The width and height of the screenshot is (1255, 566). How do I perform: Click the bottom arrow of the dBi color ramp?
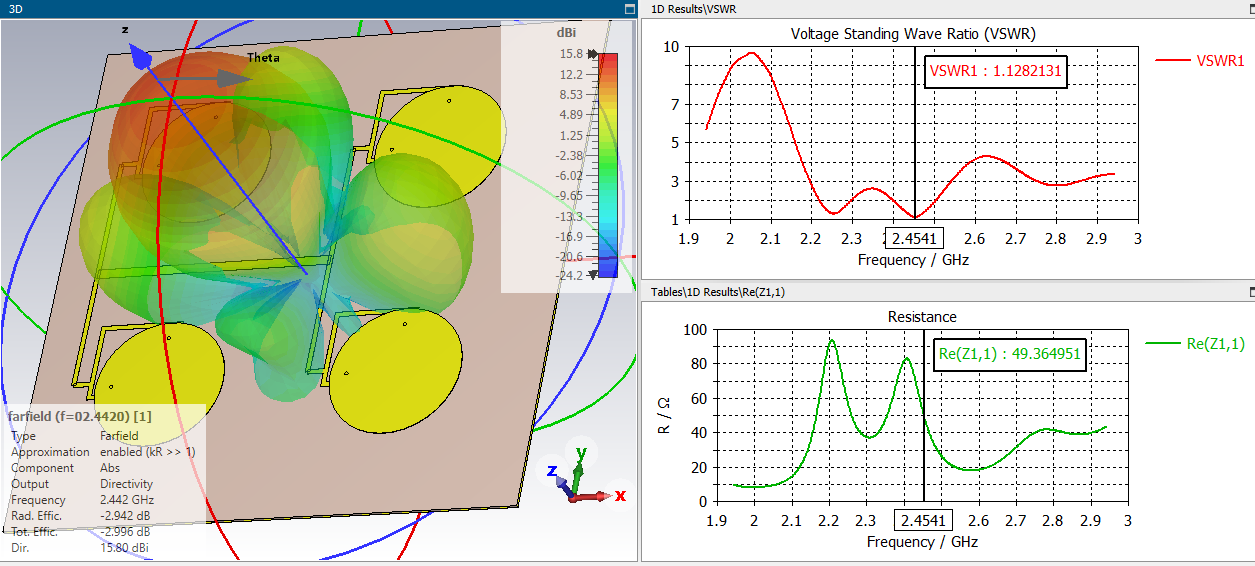593,275
